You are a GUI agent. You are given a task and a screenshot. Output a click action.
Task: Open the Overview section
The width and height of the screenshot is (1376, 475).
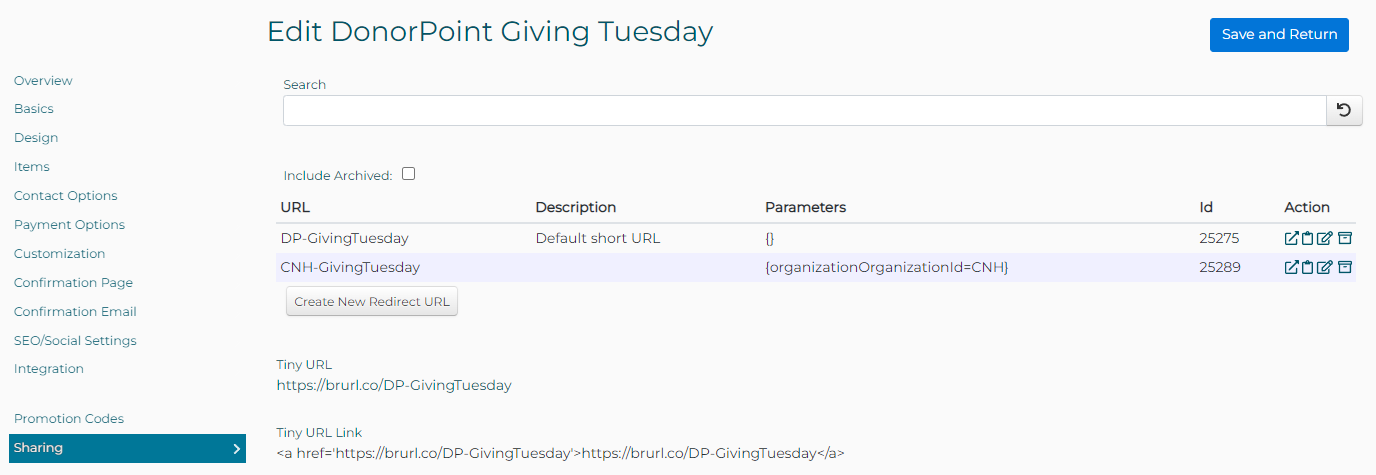click(43, 80)
